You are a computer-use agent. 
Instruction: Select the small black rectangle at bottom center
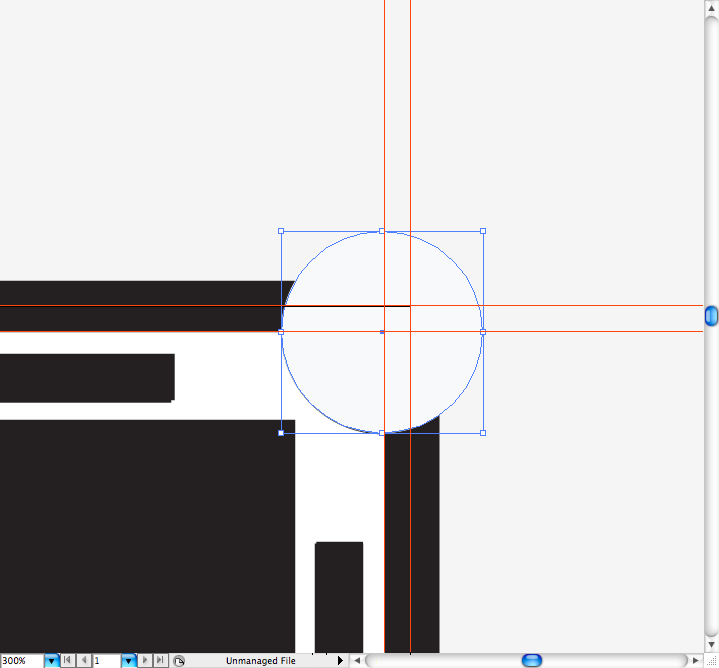(339, 597)
